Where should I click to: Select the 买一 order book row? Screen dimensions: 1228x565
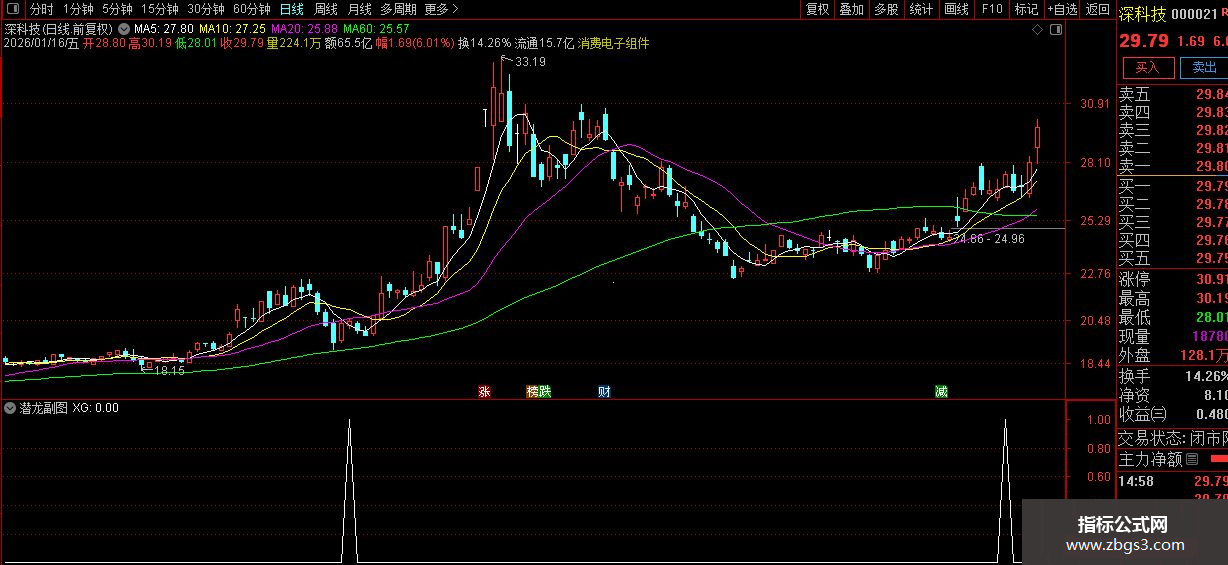click(x=1173, y=186)
